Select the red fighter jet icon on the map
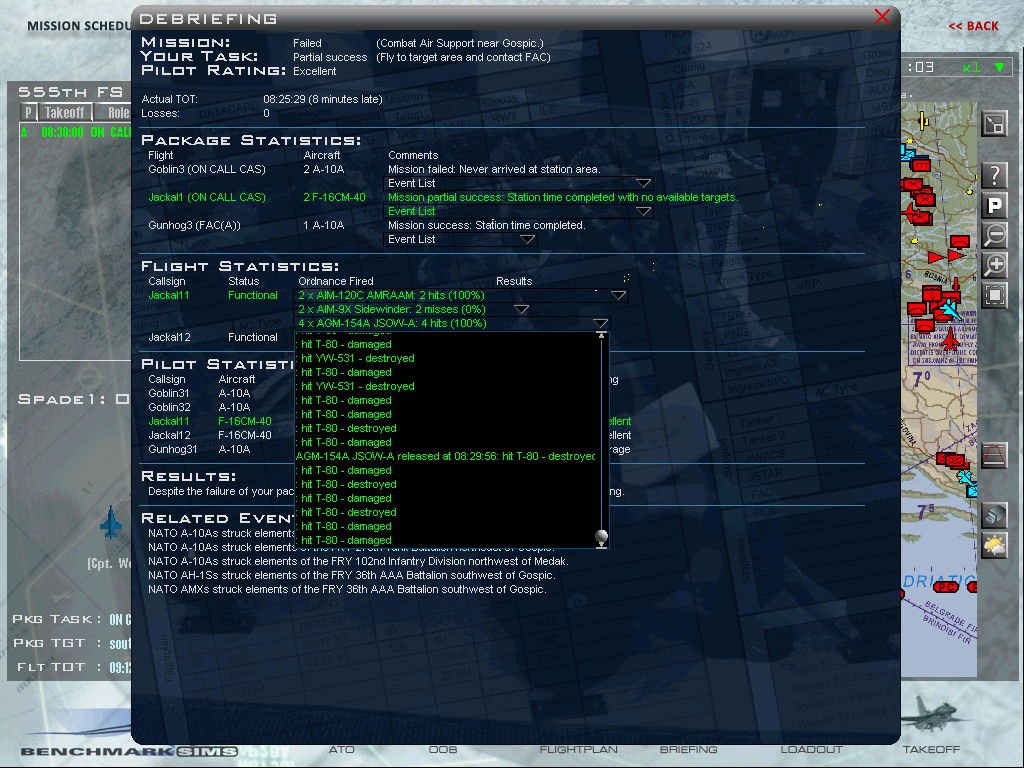The width and height of the screenshot is (1024, 768). 950,338
